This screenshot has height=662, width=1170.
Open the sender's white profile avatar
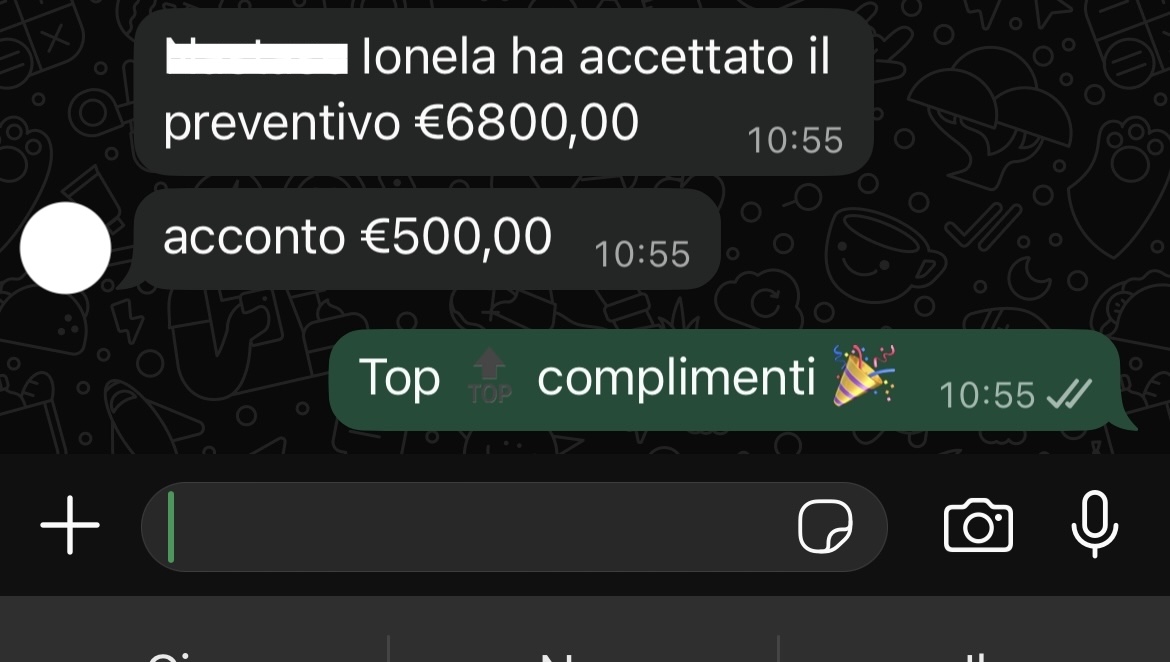[66, 248]
